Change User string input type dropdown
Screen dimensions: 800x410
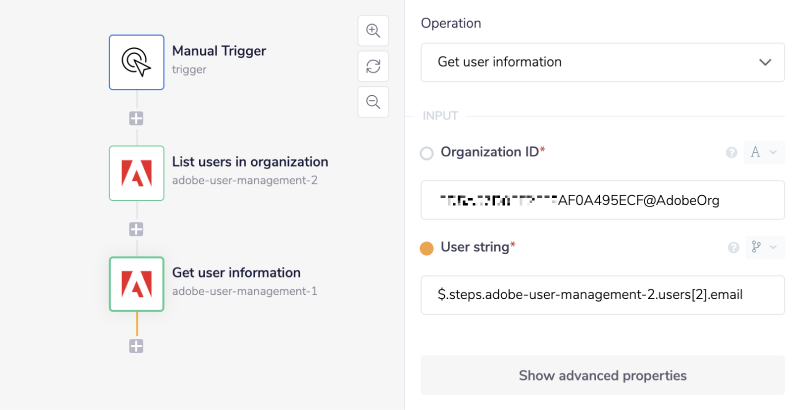pyautogui.click(x=764, y=247)
